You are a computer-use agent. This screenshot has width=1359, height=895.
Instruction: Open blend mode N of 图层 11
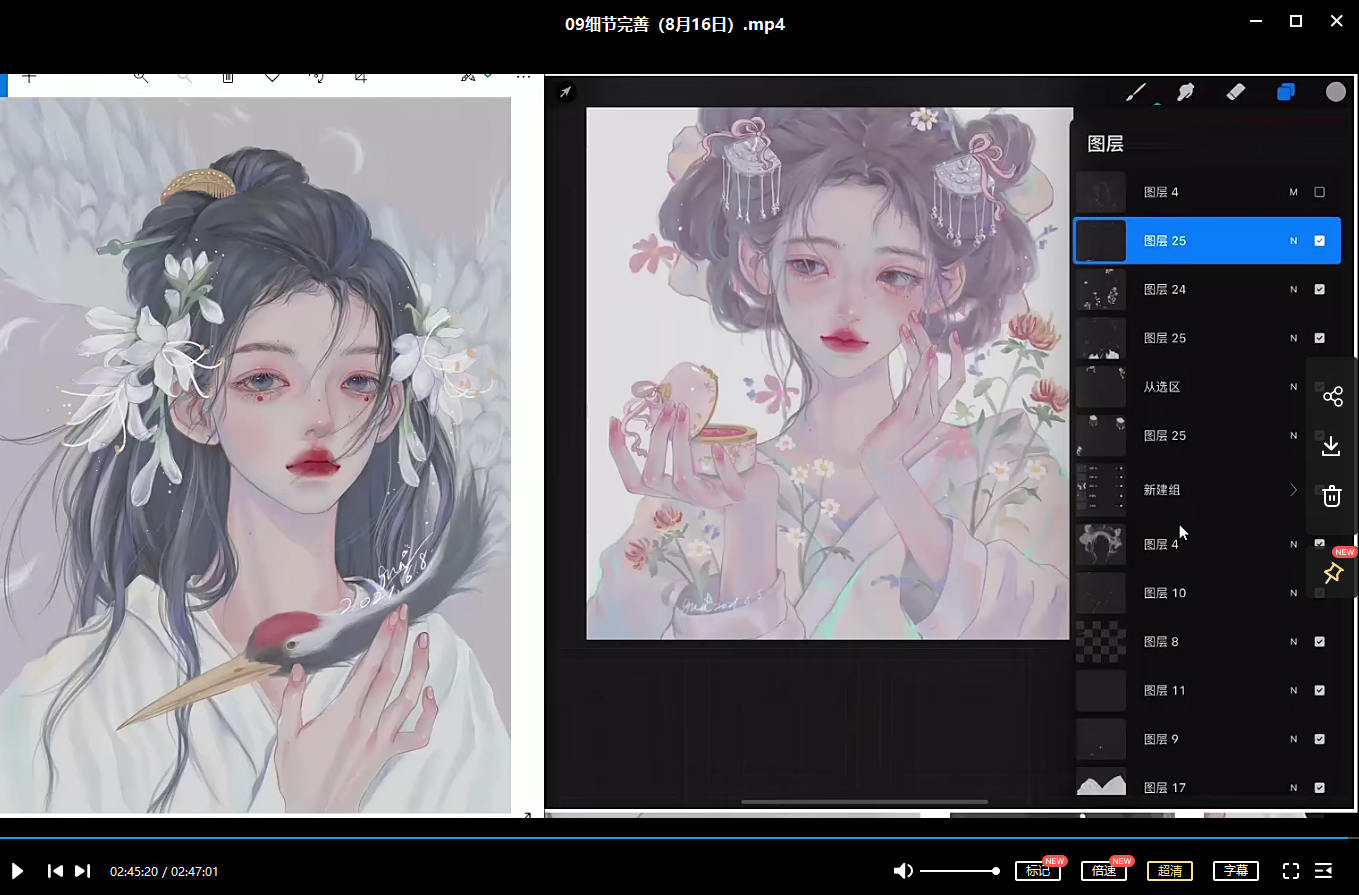[x=1293, y=691]
